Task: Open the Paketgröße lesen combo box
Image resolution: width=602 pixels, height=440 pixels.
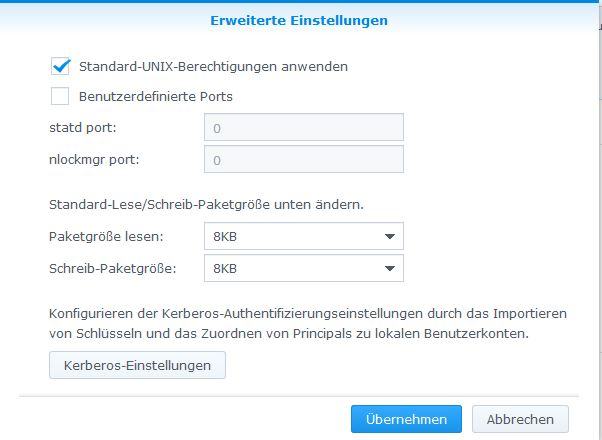Action: pyautogui.click(x=292, y=236)
